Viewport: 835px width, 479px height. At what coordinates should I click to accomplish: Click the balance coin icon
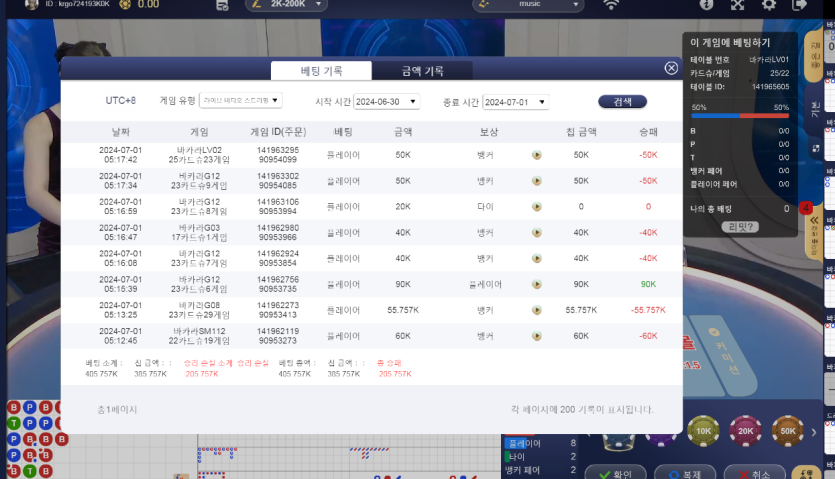click(x=125, y=4)
